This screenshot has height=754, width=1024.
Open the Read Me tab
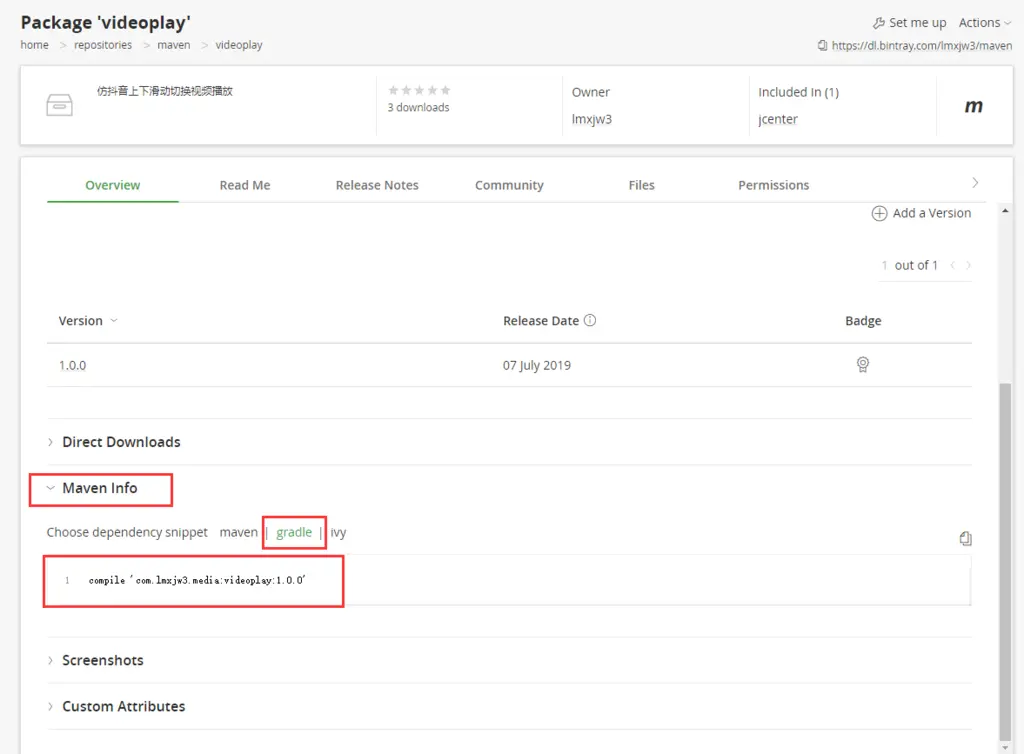[245, 185]
